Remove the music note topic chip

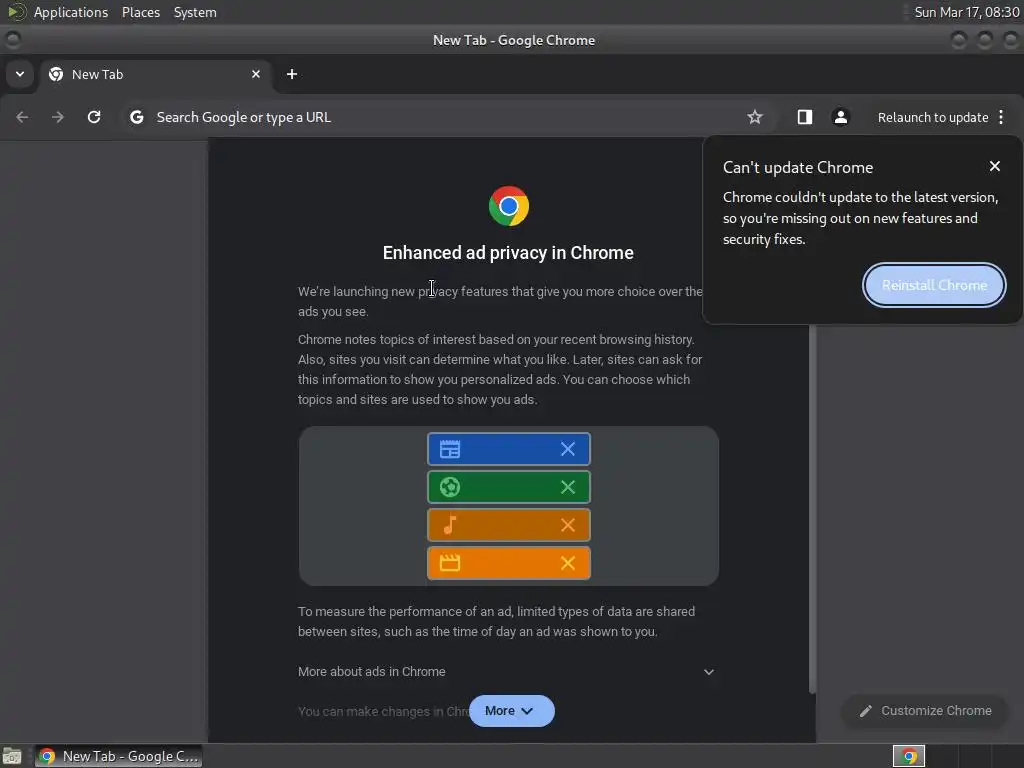point(568,525)
